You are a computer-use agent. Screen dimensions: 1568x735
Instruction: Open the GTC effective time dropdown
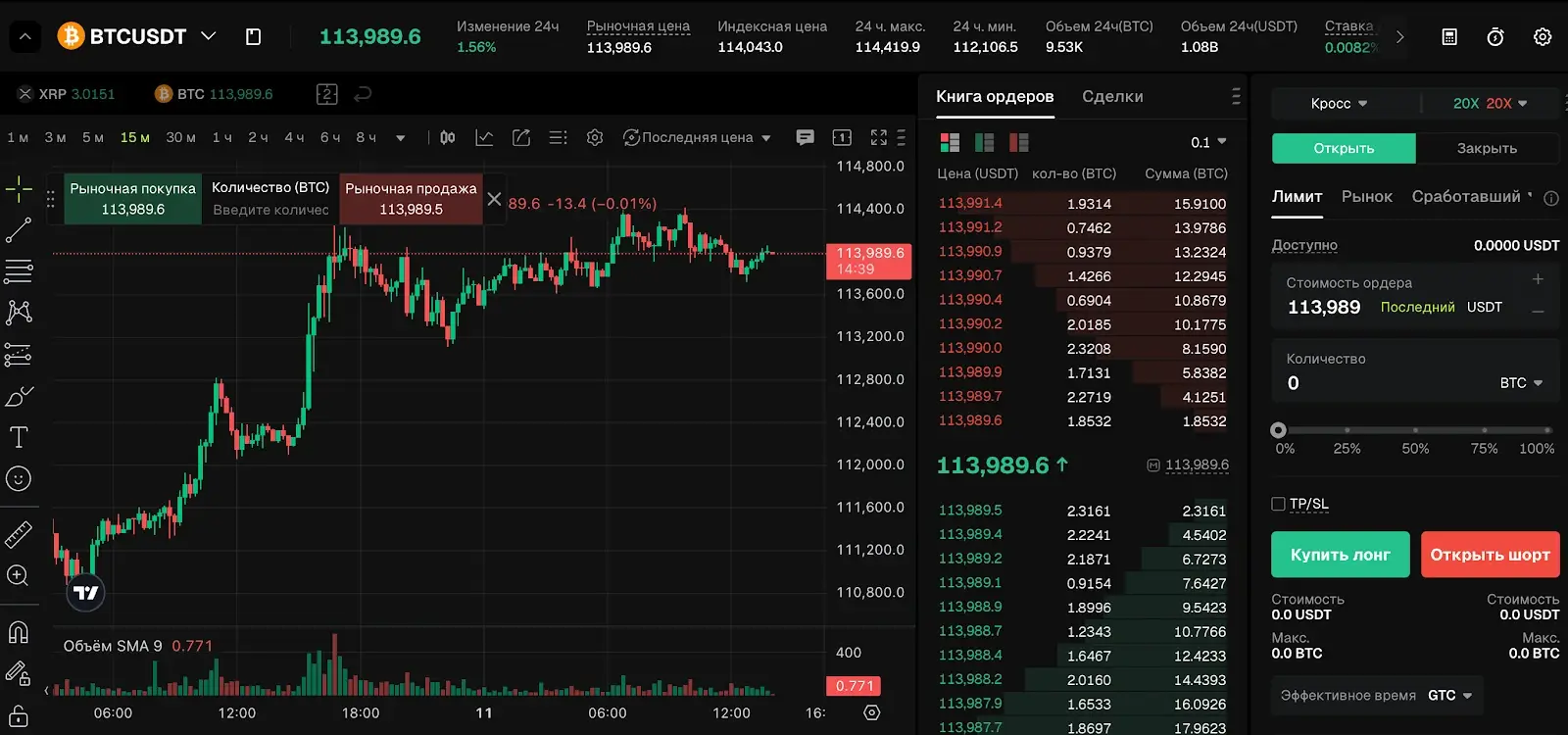1450,696
